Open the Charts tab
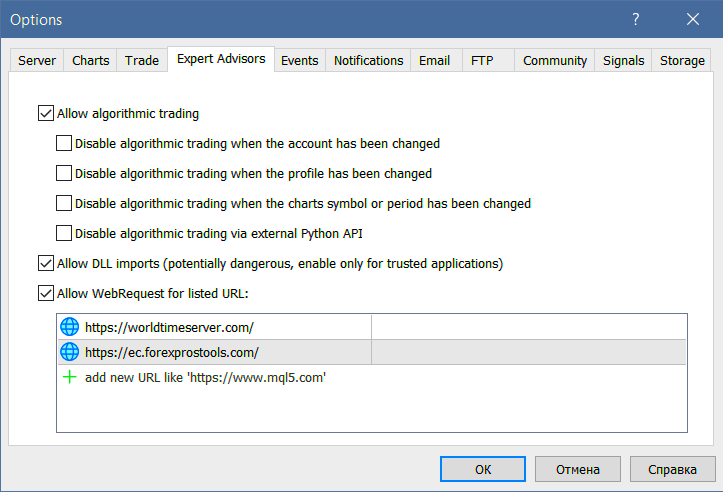Viewport: 723px width, 492px height. coord(91,61)
